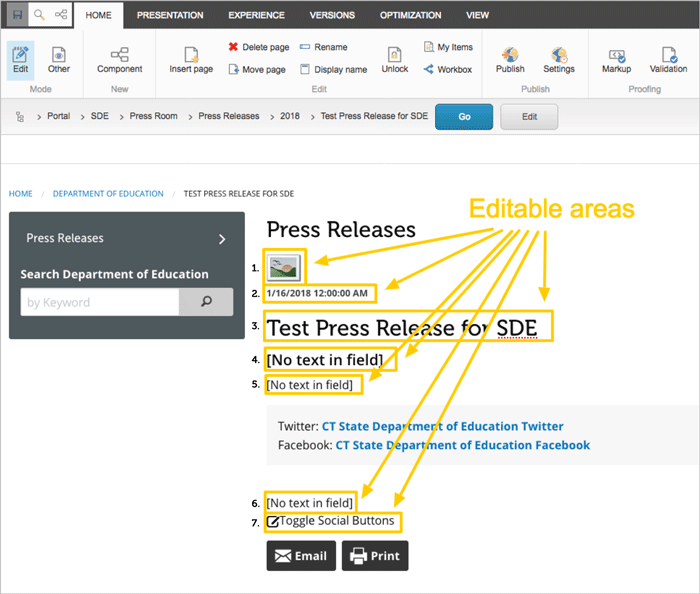This screenshot has width=700, height=594.
Task: Click the by Keyword search field
Action: point(99,302)
